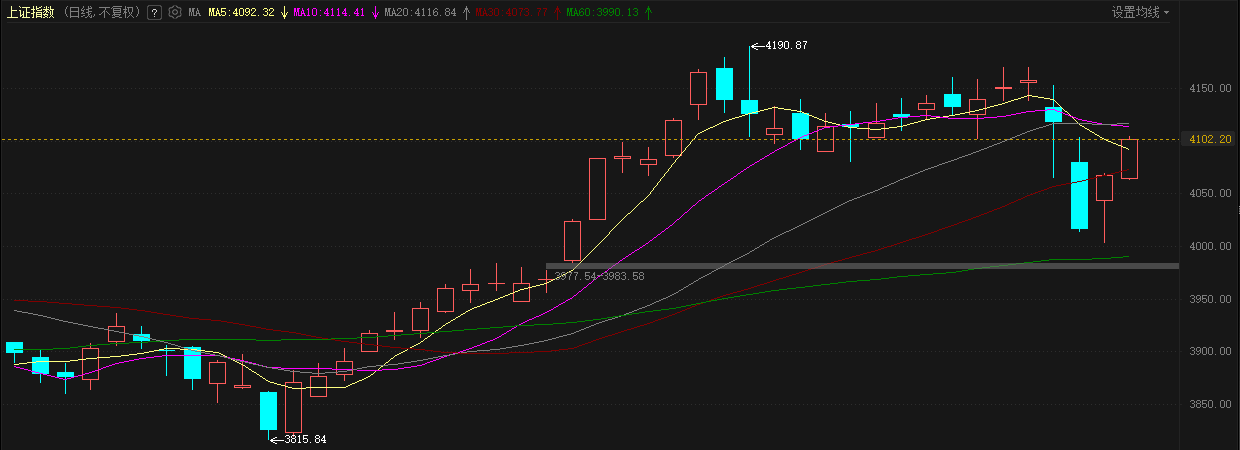
Task: Click the MA label next to gear
Action: pos(194,13)
